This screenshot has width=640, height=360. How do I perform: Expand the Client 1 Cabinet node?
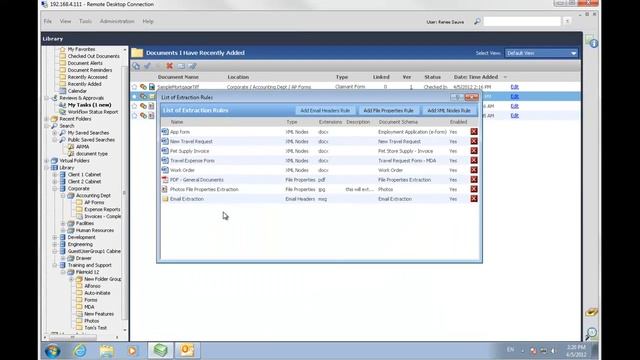coord(55,175)
